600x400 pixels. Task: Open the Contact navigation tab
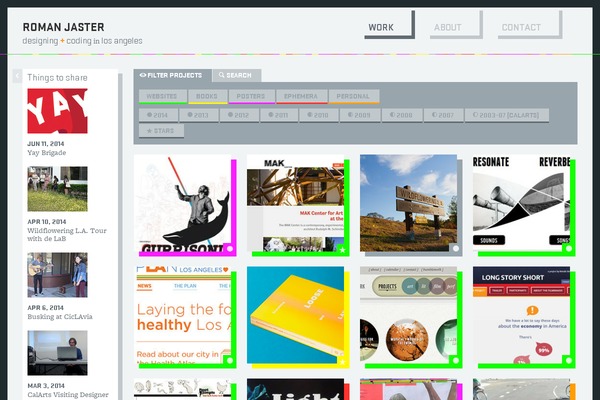[x=530, y=25]
